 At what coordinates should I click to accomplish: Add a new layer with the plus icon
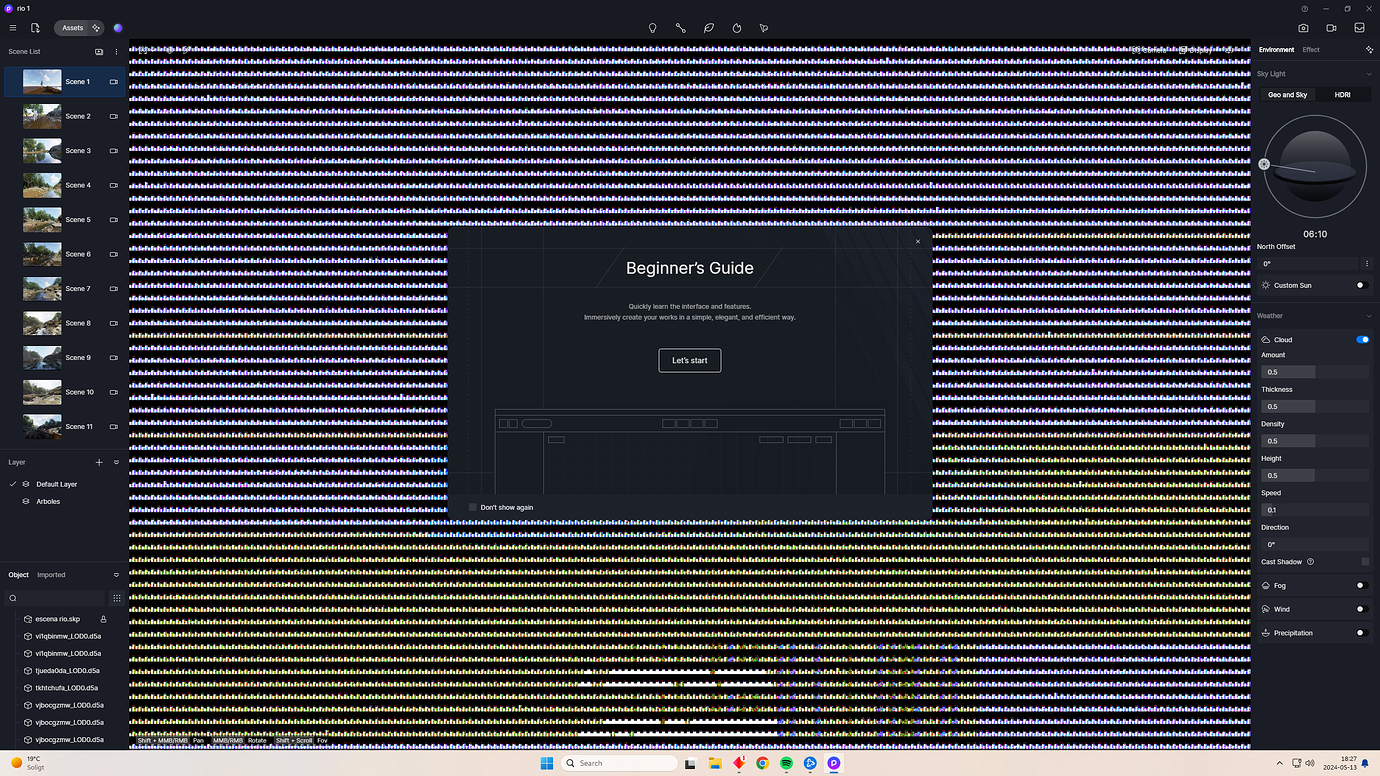[99, 462]
